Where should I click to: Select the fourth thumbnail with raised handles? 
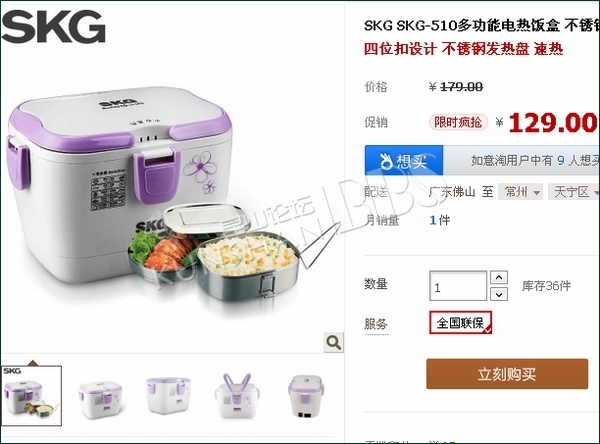click(x=237, y=395)
